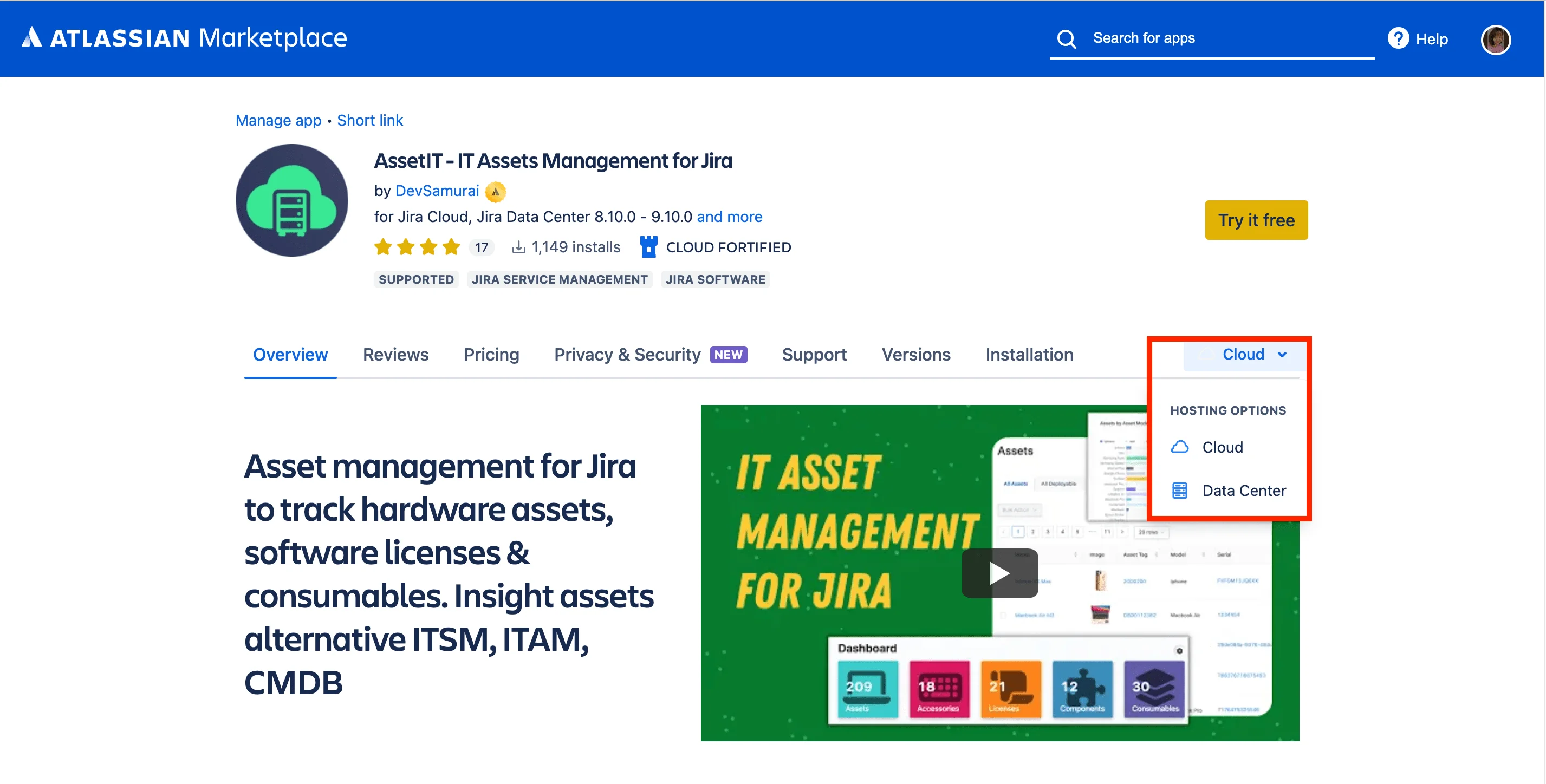Click the Try it free button
This screenshot has height=784, width=1546.
[x=1256, y=220]
